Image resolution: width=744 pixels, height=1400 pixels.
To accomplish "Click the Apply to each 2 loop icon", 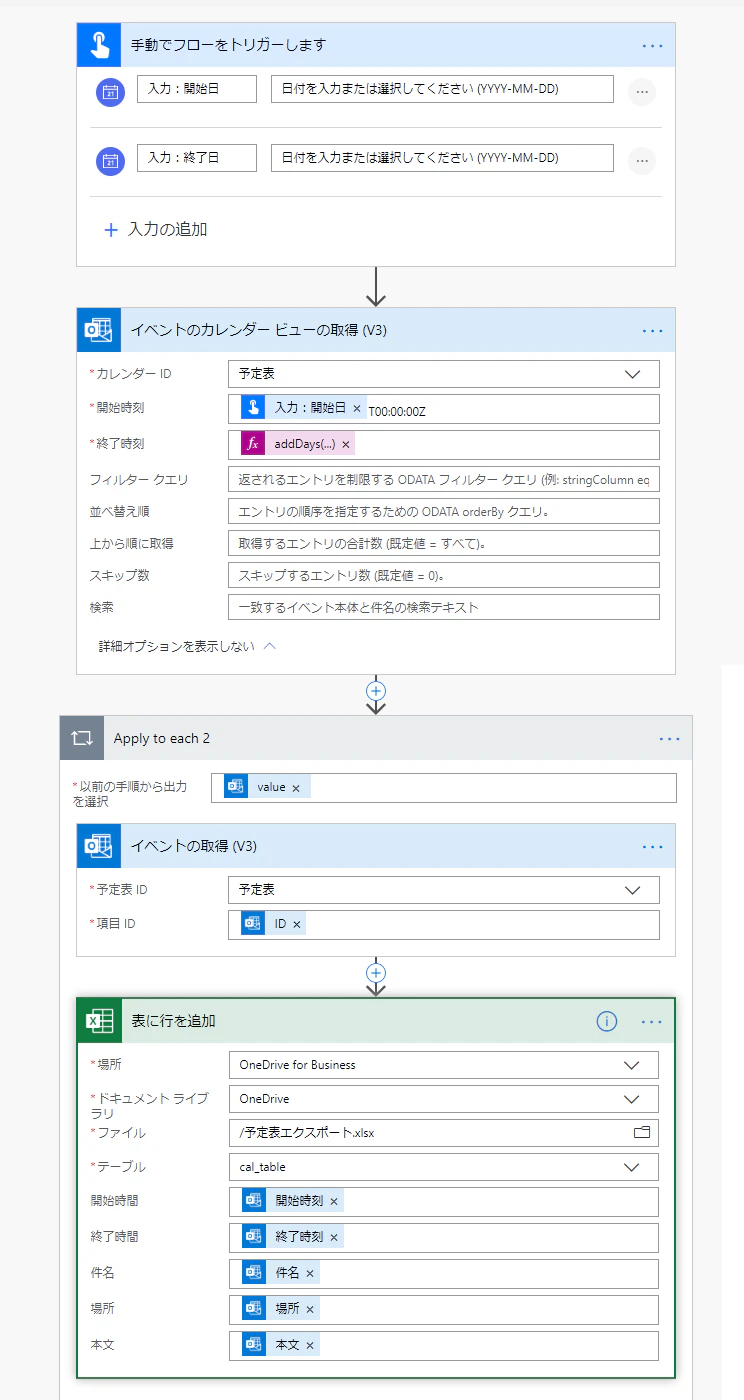I will (81, 737).
